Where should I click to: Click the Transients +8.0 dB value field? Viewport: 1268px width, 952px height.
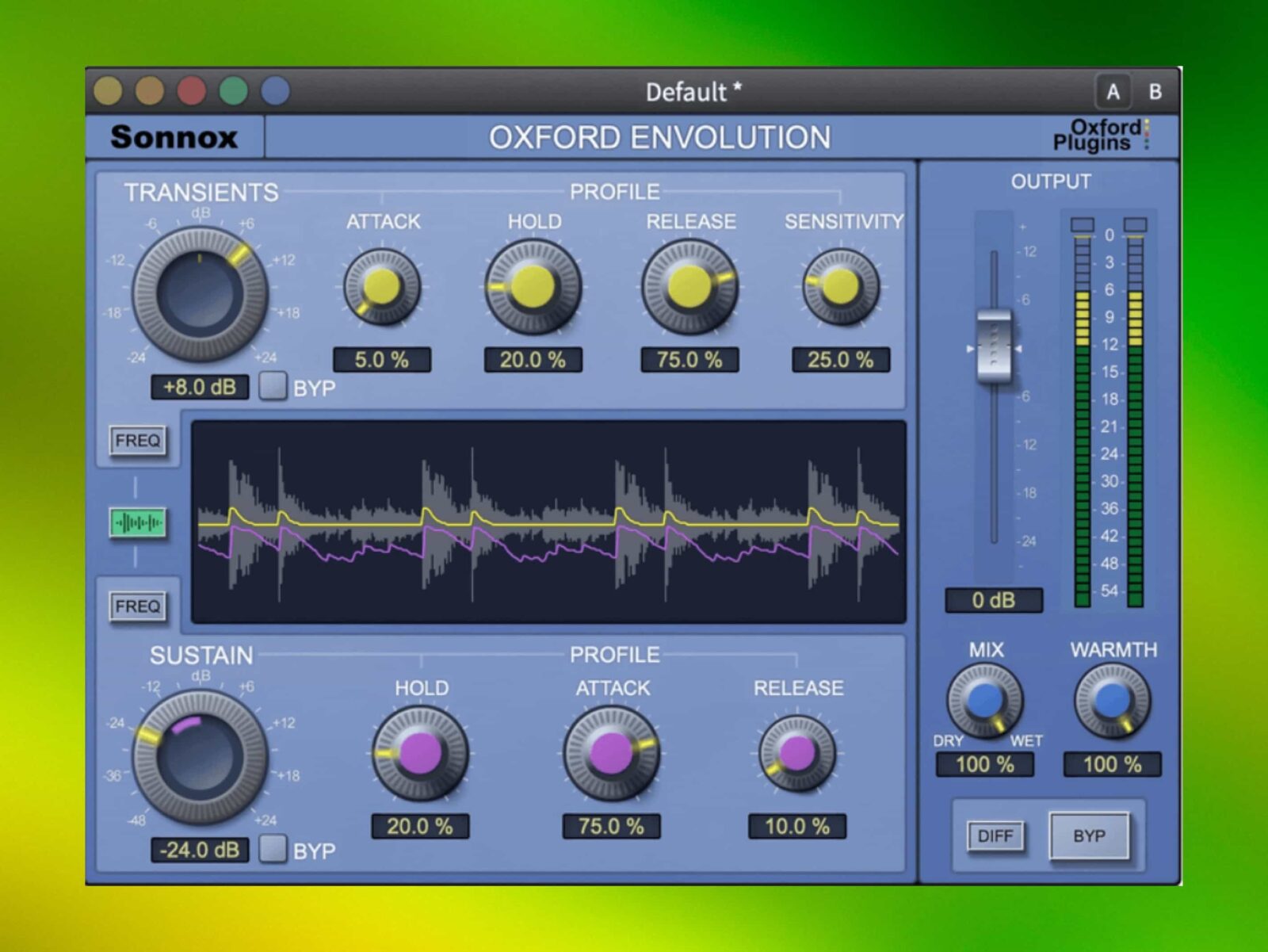tap(200, 387)
